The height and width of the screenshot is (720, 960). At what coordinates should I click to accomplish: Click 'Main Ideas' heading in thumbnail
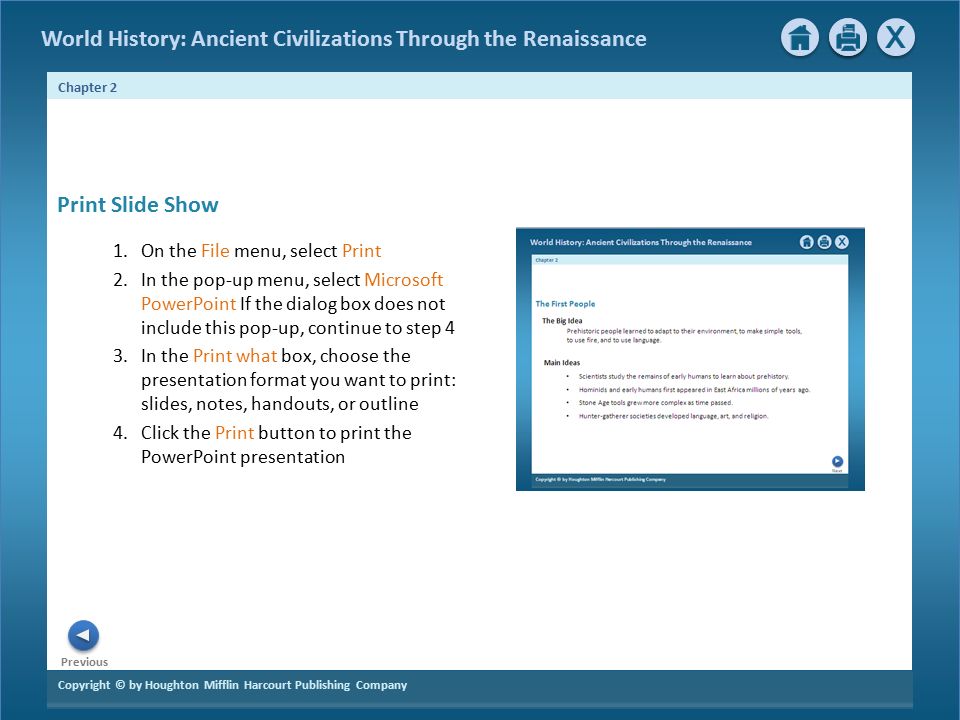tap(561, 362)
